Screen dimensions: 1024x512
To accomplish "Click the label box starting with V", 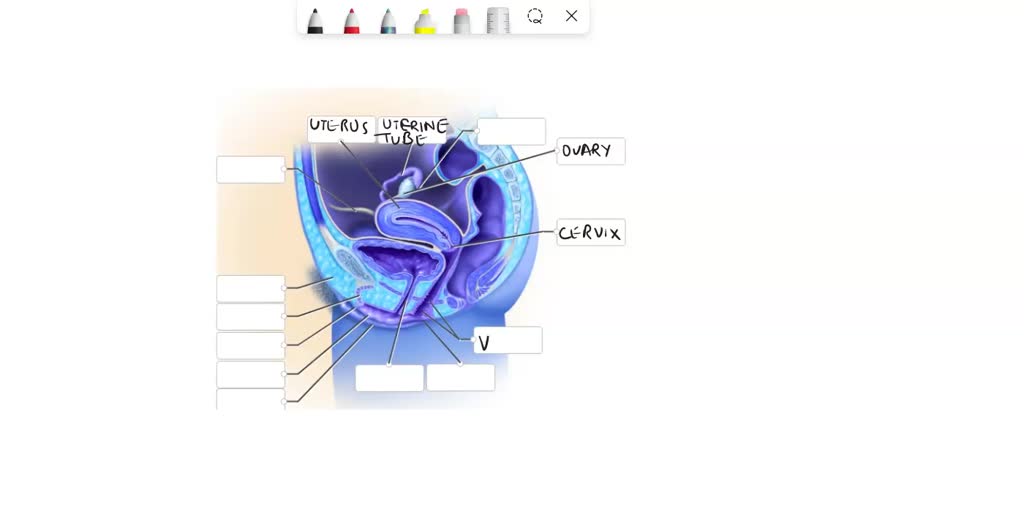I will click(507, 340).
